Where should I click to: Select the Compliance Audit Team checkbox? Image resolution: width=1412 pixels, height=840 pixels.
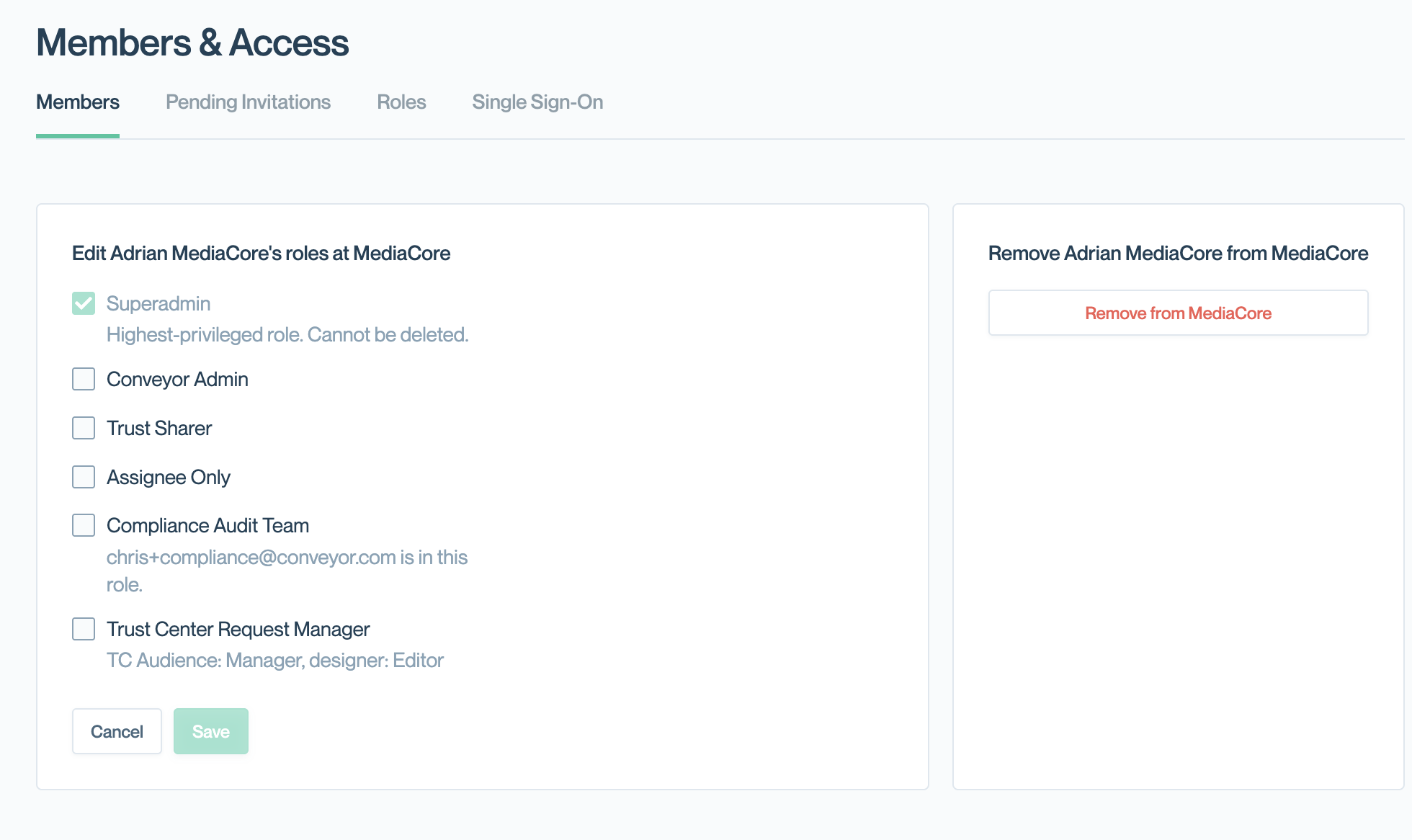pyautogui.click(x=84, y=525)
